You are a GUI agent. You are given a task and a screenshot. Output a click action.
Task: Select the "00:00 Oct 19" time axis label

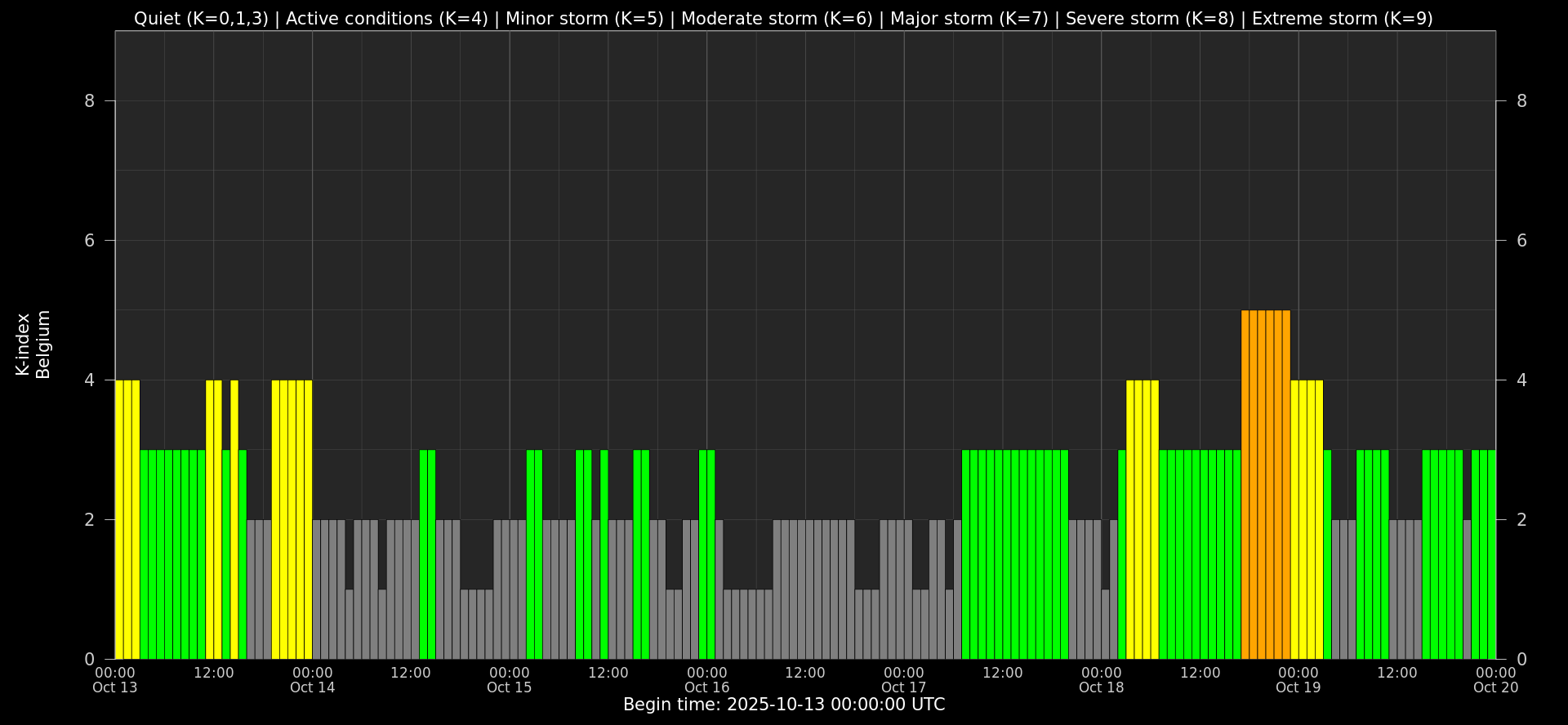coord(1298,680)
